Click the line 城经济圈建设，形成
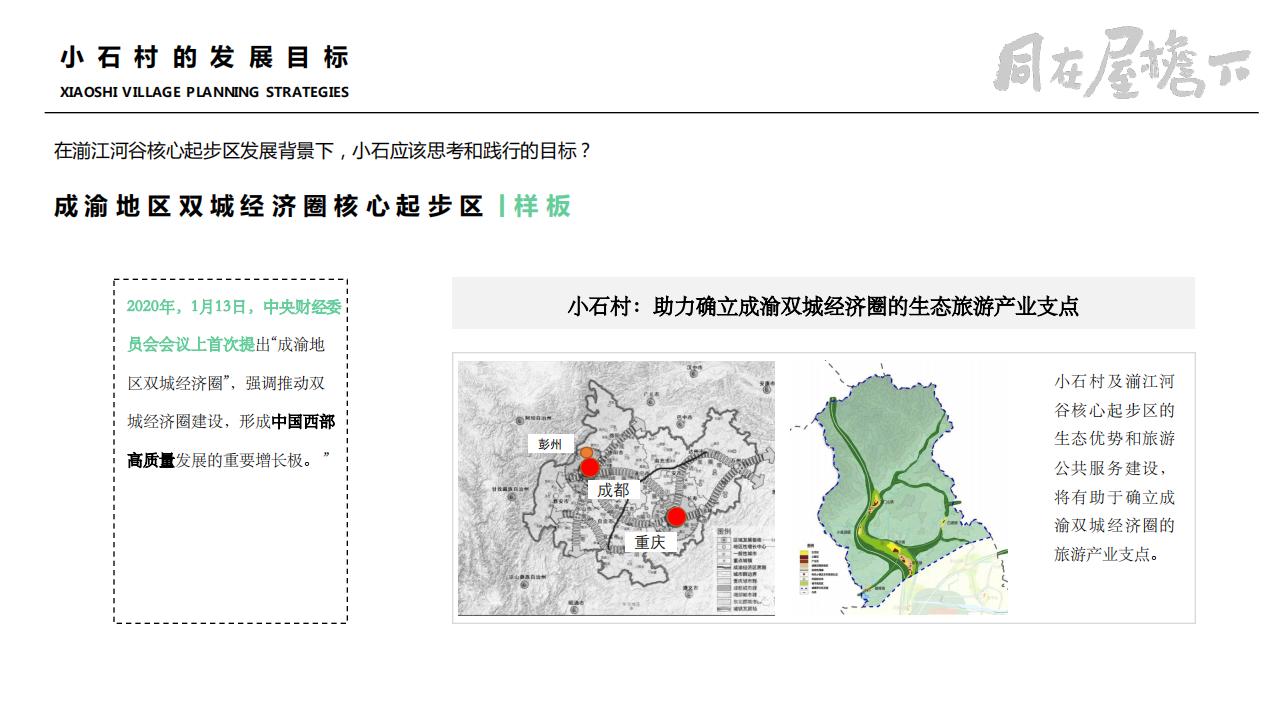Viewport: 1280px width, 720px height. click(199, 421)
